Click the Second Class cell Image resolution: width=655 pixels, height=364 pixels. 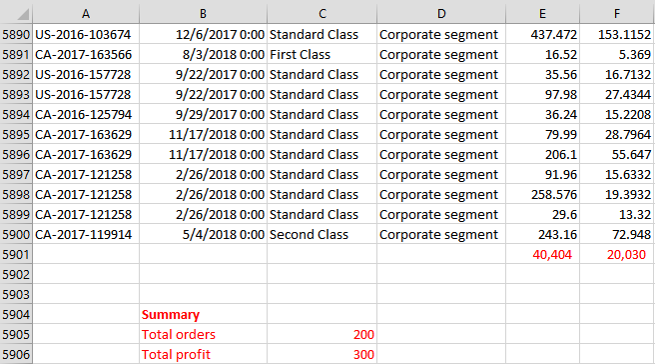[322, 234]
